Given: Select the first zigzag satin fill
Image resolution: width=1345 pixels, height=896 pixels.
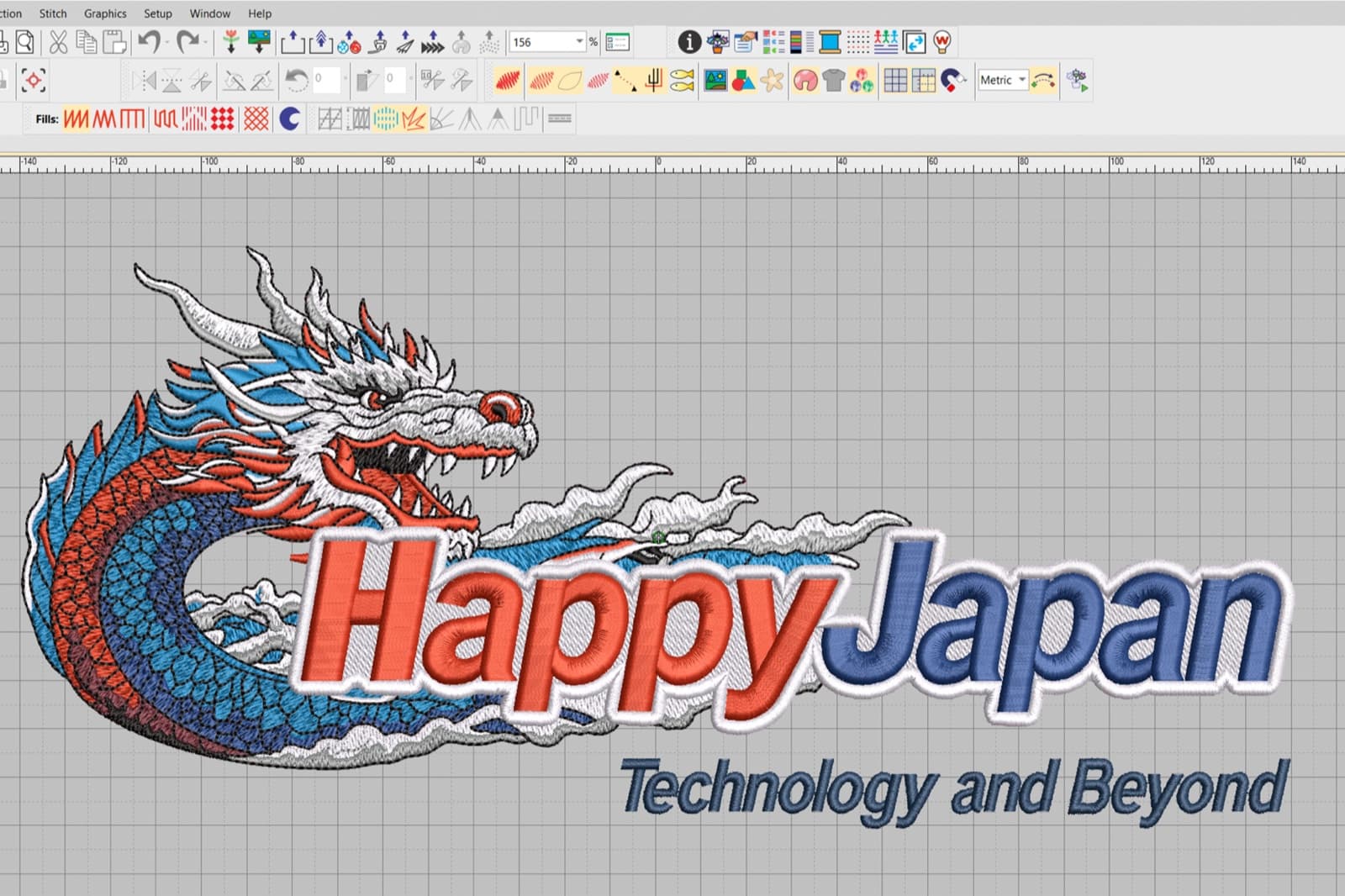Looking at the screenshot, I should [76, 119].
